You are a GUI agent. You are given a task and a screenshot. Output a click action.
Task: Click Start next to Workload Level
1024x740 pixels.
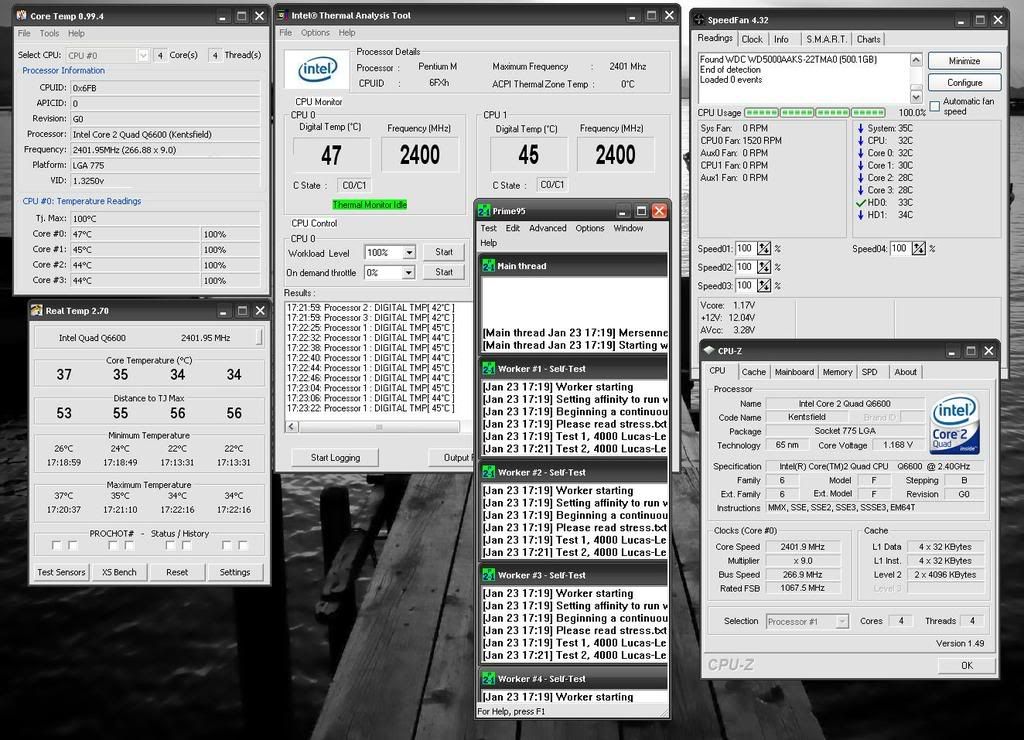pos(443,252)
